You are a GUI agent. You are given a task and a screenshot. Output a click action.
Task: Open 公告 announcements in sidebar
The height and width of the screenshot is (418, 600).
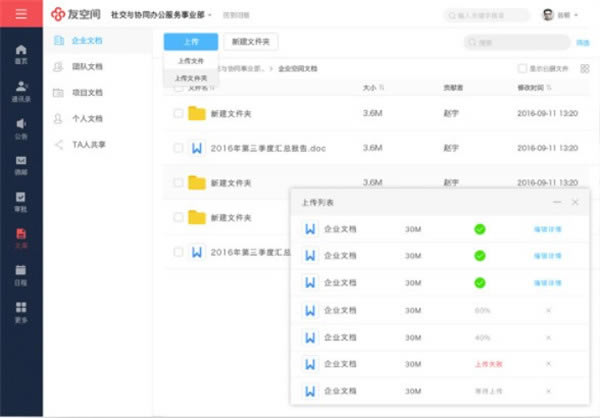point(21,127)
